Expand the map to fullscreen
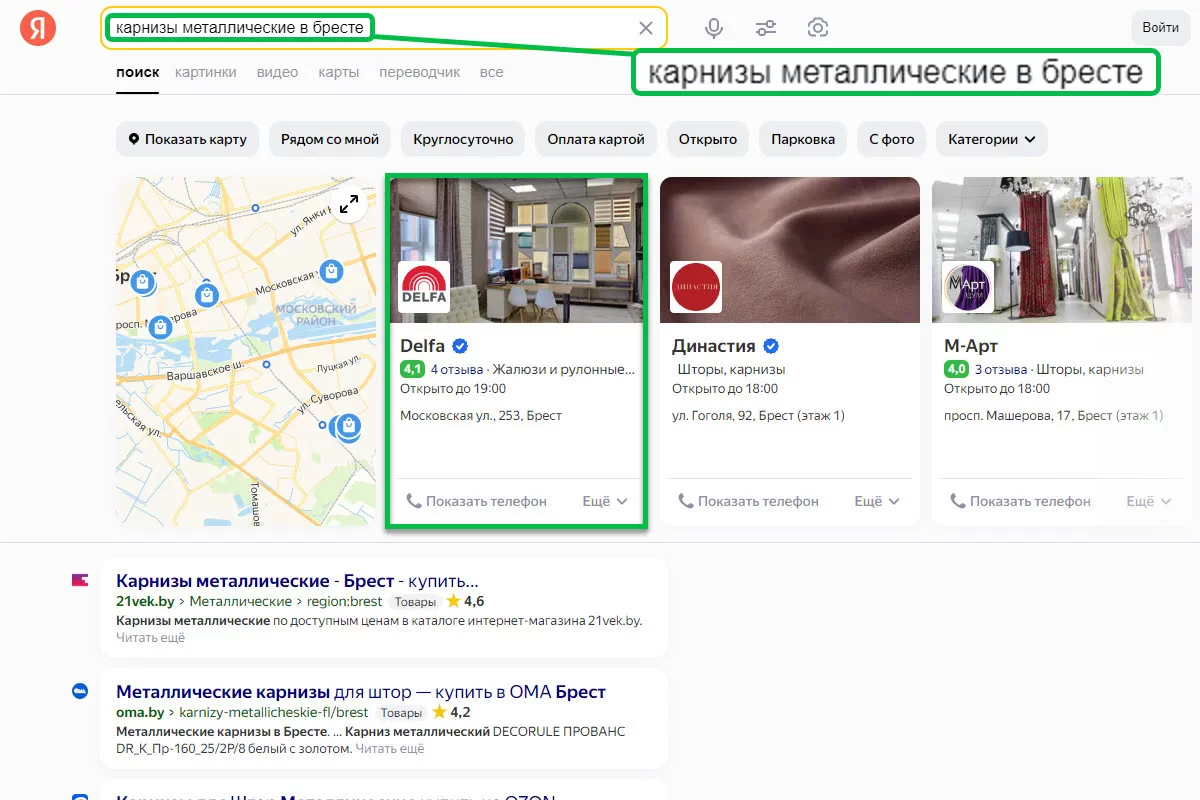The height and width of the screenshot is (800, 1200). [x=348, y=204]
